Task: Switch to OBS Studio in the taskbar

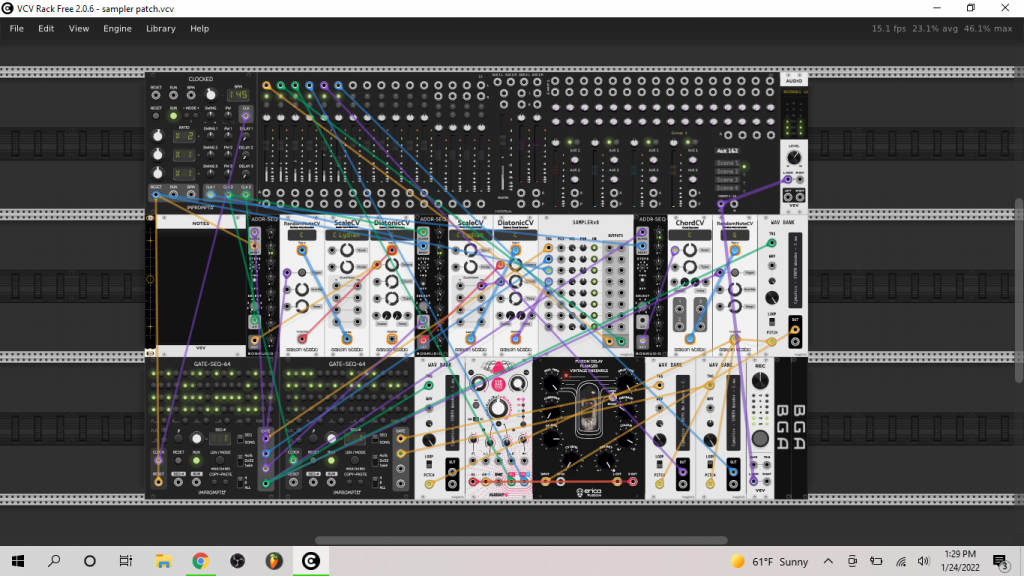Action: pyautogui.click(x=237, y=561)
